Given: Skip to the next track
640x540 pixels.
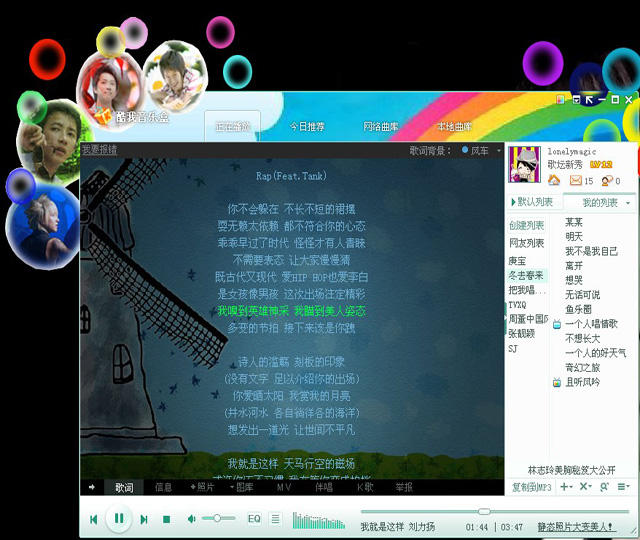Looking at the screenshot, I should point(144,519).
